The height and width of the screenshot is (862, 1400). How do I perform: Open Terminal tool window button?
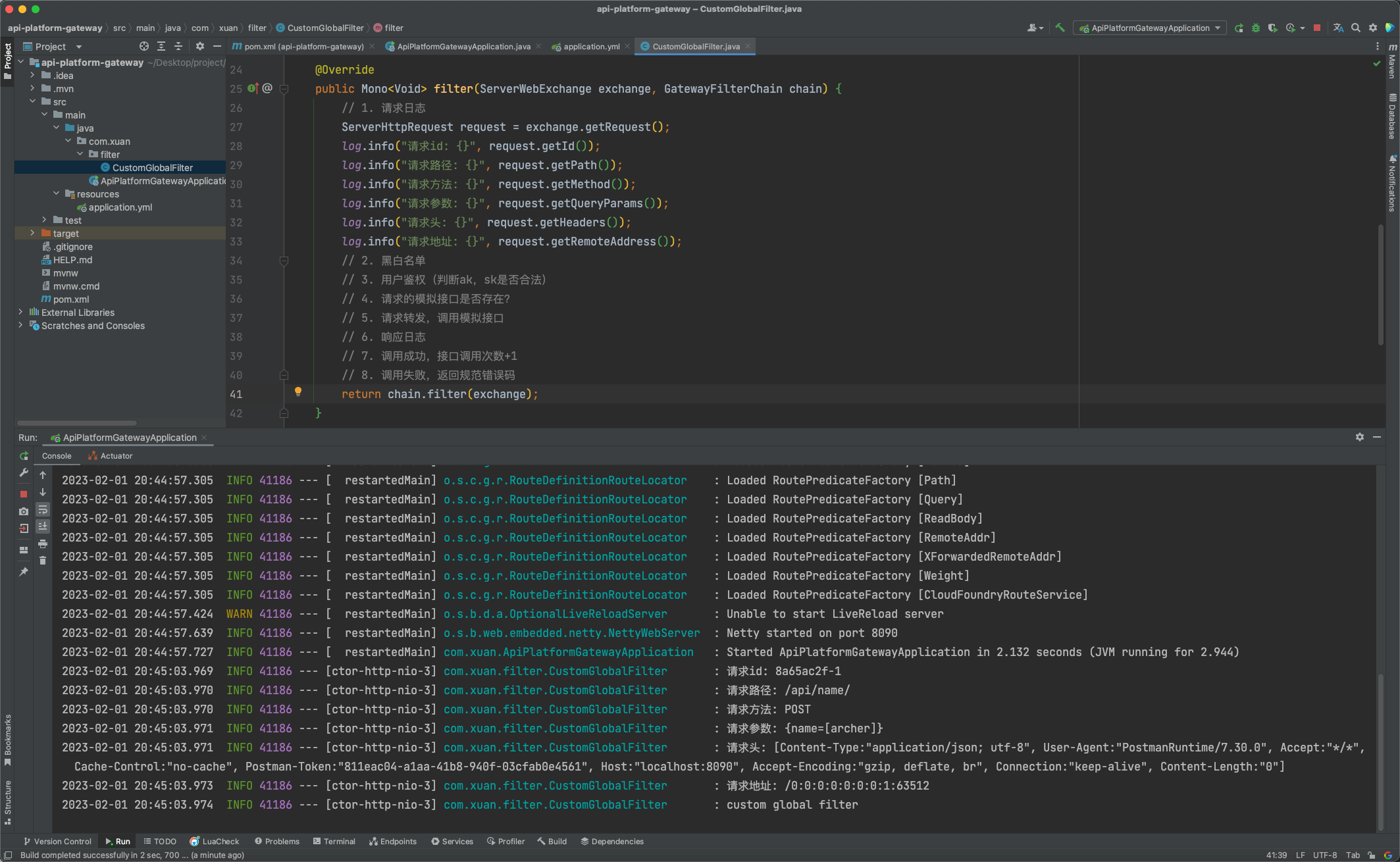click(x=334, y=841)
